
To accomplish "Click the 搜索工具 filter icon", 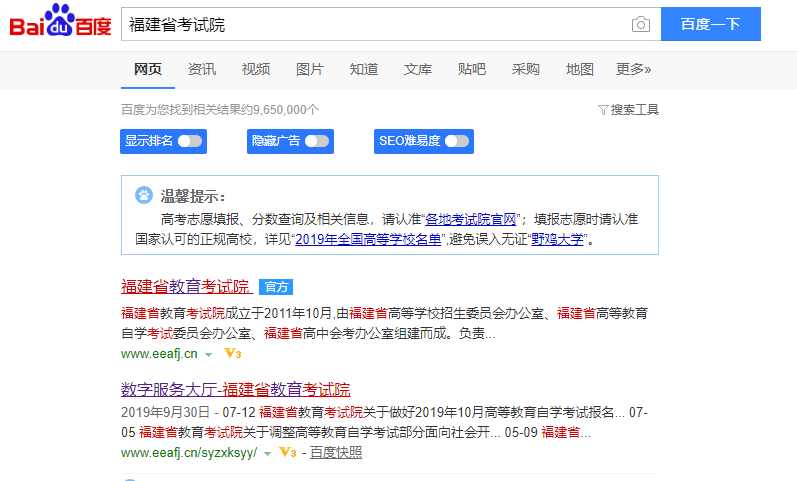I will coord(603,110).
